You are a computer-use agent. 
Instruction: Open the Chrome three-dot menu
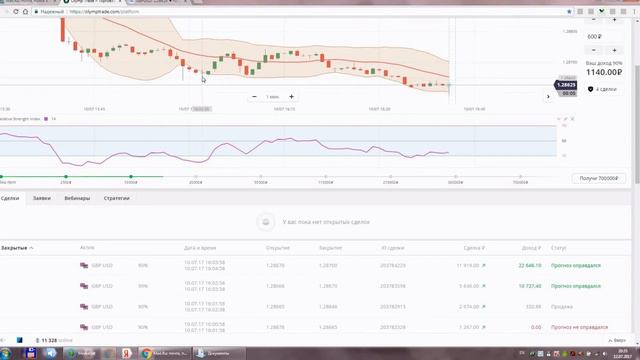[x=634, y=11]
